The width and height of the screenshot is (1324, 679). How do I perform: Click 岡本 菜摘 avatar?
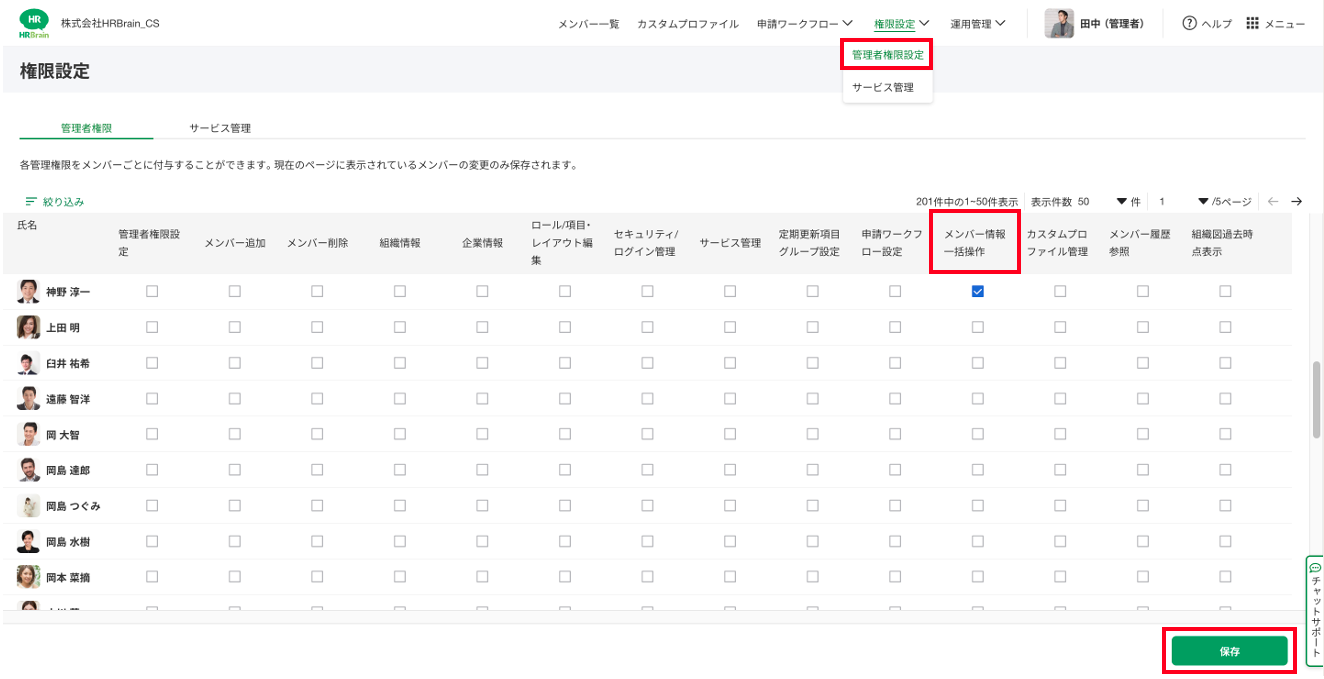[x=29, y=577]
